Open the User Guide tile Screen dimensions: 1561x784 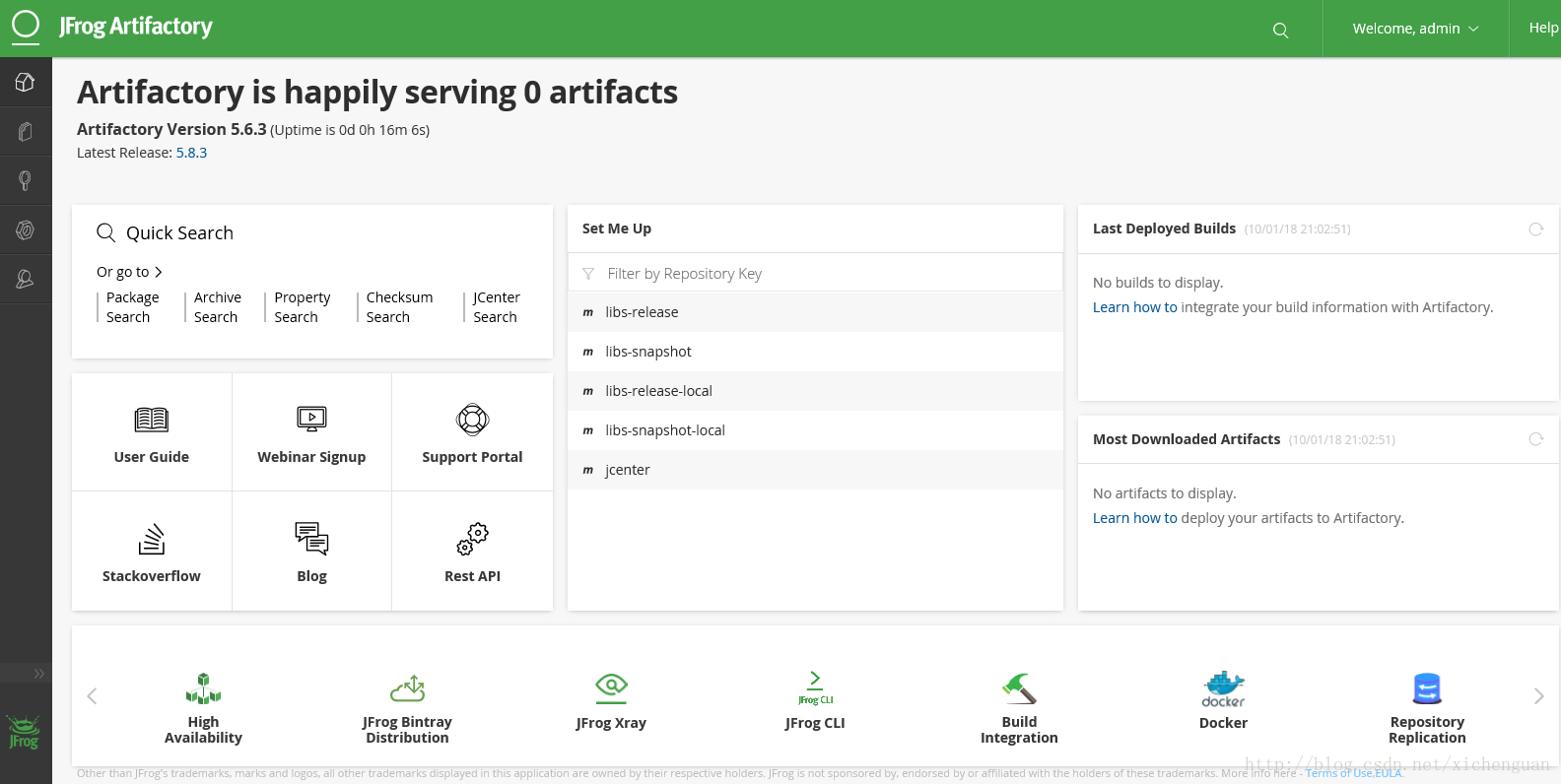tap(152, 433)
